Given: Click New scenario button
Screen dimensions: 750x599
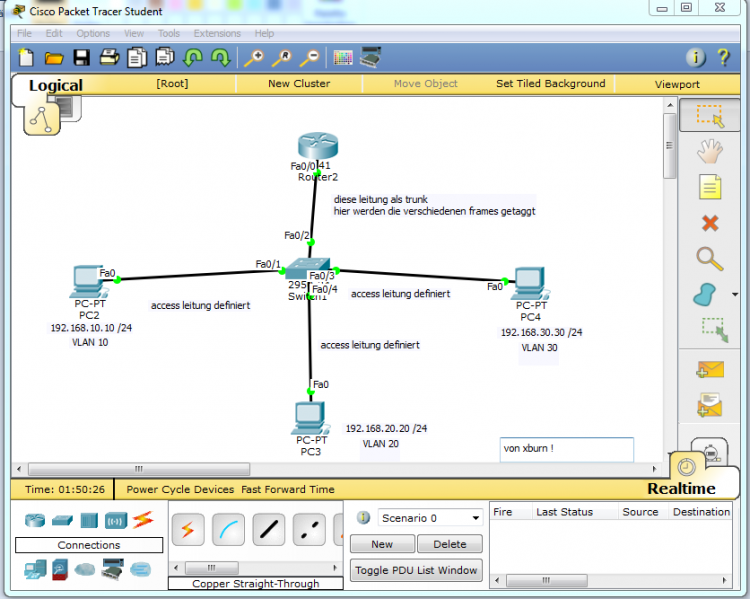Looking at the screenshot, I should point(382,544).
